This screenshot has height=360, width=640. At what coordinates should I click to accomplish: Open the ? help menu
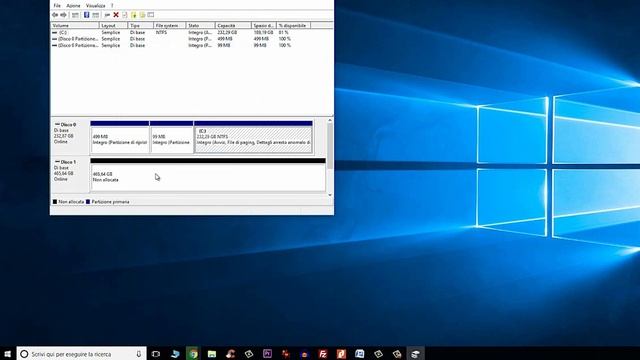pos(112,6)
